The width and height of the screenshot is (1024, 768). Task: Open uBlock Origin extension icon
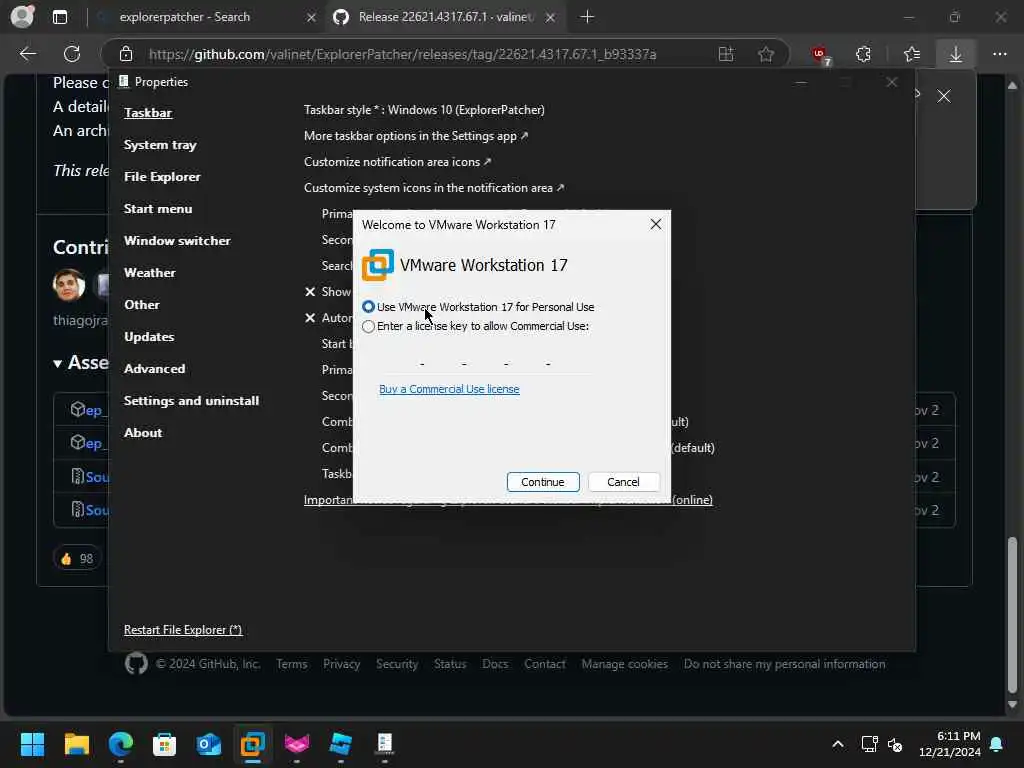click(x=820, y=55)
